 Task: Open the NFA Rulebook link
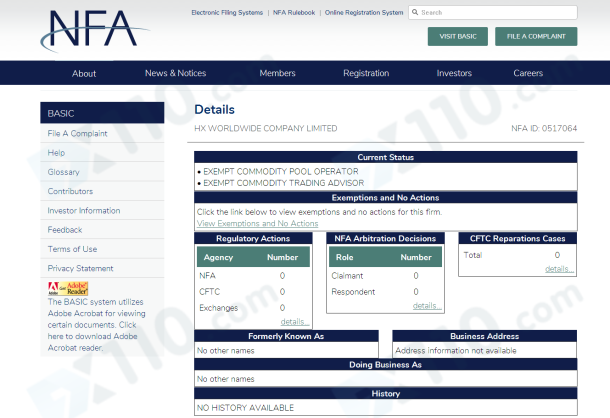tap(294, 12)
